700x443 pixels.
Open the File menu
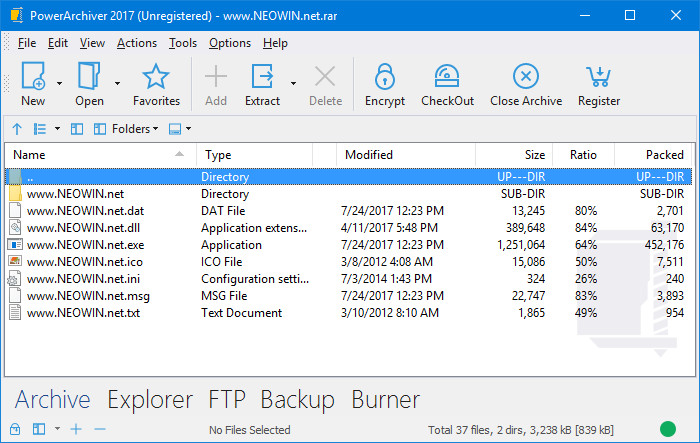tap(27, 43)
